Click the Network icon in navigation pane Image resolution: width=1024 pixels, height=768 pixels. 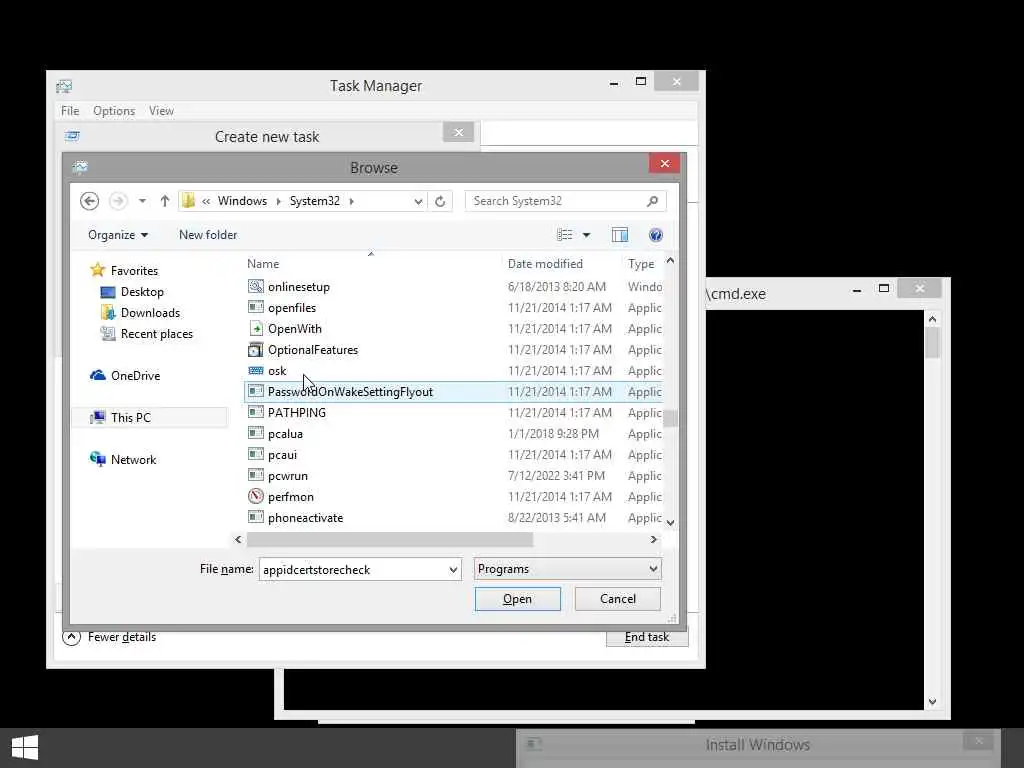point(97,459)
